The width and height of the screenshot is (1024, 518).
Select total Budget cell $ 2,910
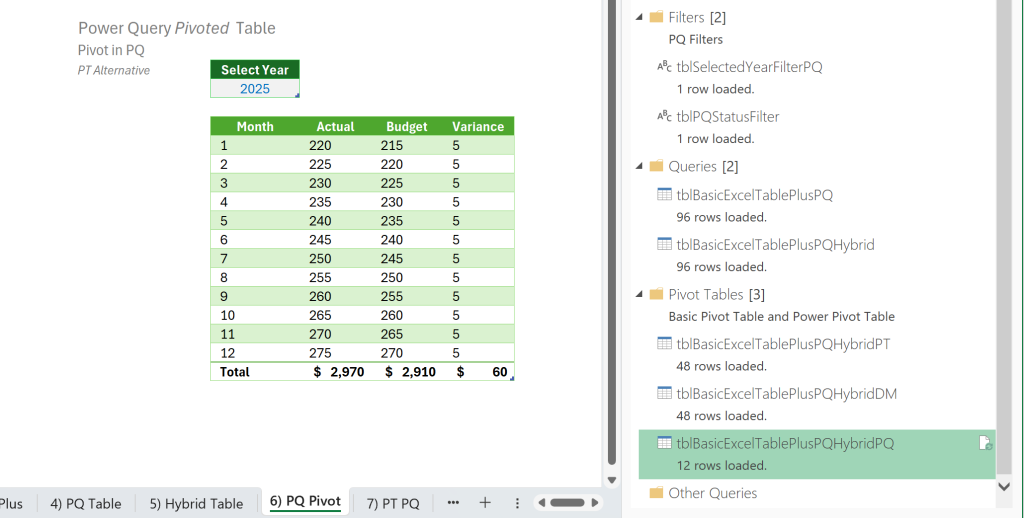(406, 372)
